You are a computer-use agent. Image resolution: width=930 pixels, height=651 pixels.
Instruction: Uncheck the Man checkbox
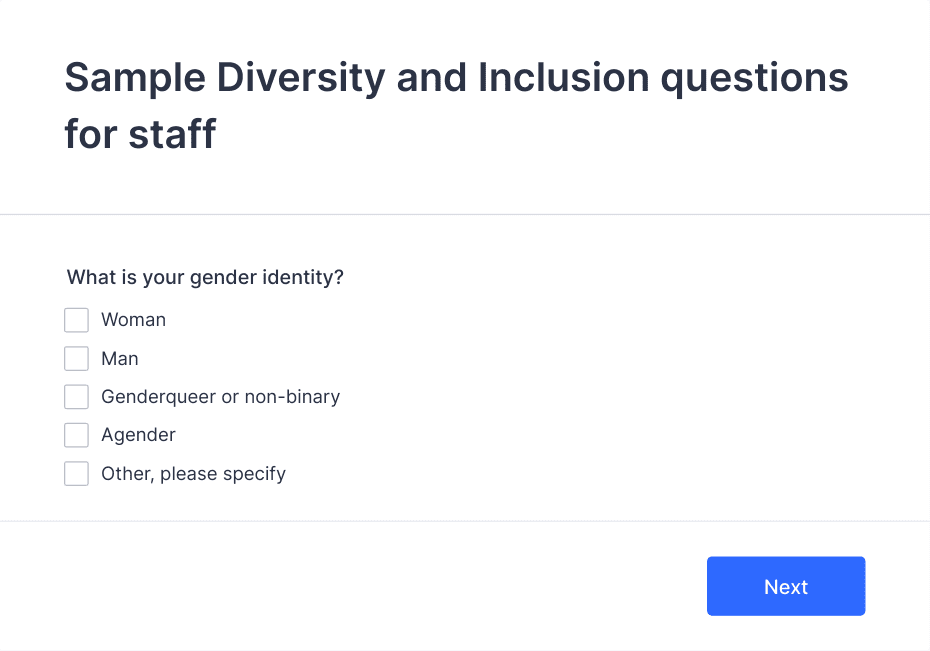point(76,358)
